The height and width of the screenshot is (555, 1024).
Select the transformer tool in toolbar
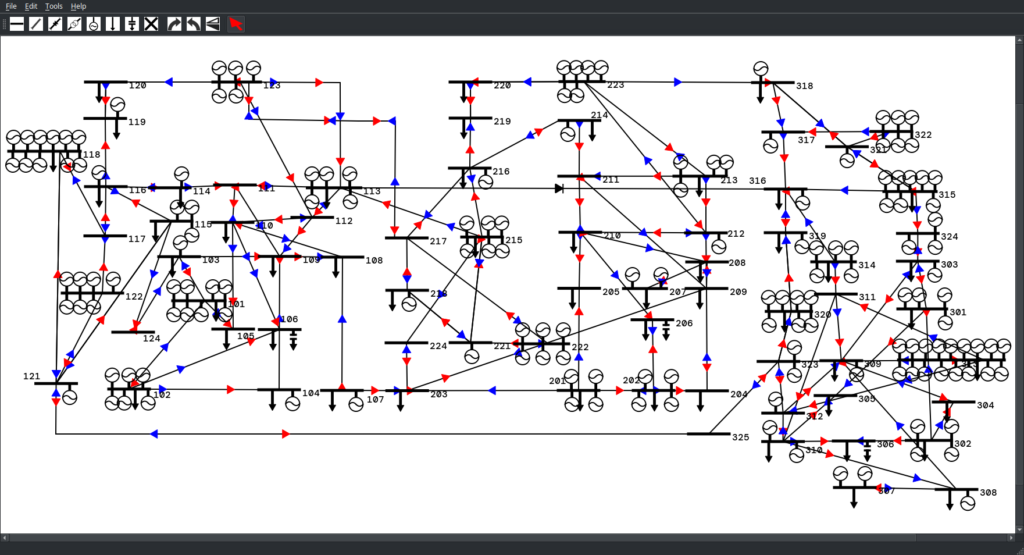[74, 24]
